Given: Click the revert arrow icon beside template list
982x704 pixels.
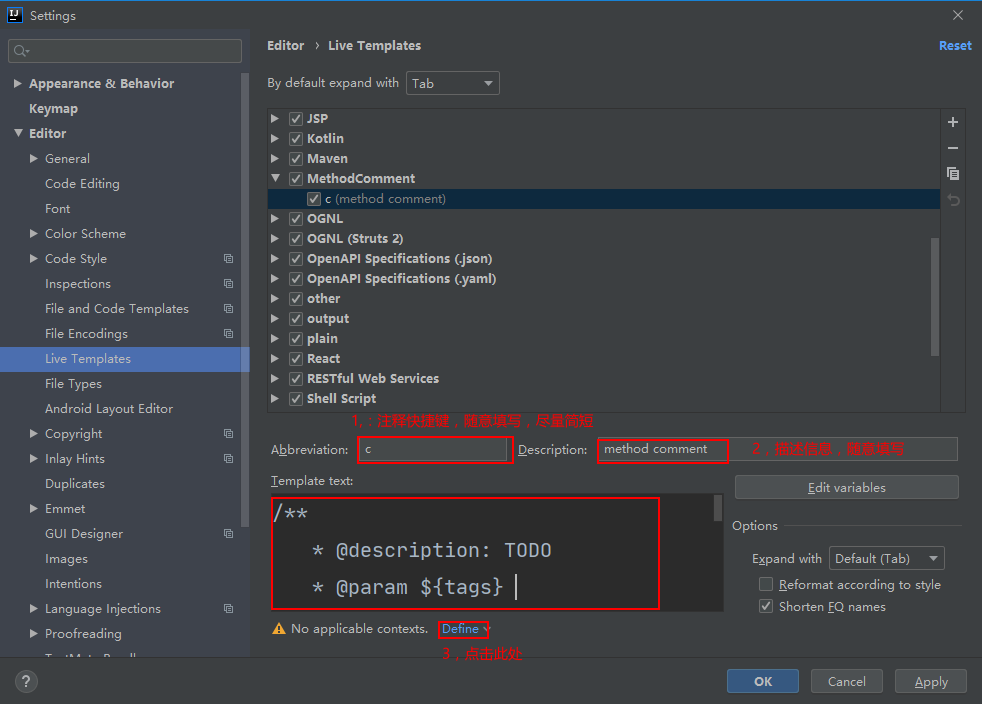Looking at the screenshot, I should (x=953, y=200).
